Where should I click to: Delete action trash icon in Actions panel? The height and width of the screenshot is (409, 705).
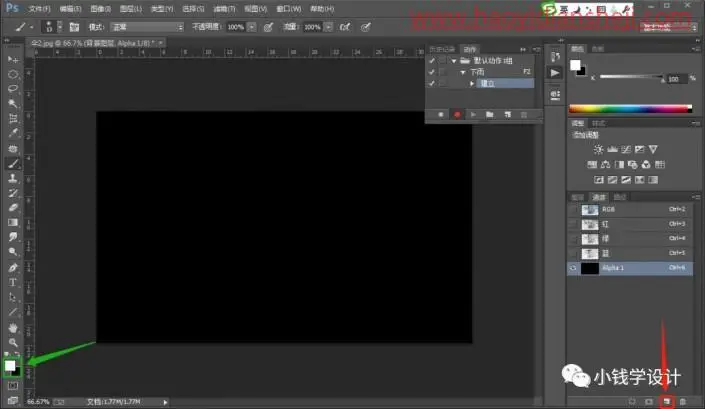click(524, 115)
